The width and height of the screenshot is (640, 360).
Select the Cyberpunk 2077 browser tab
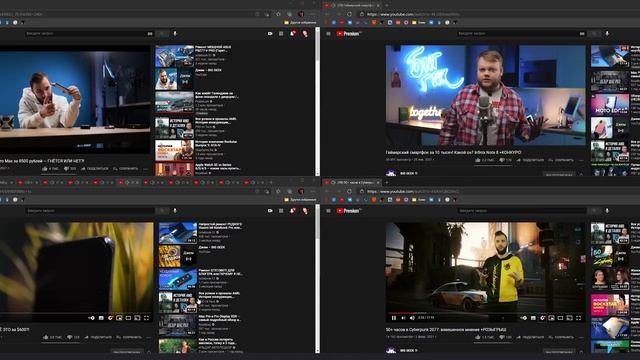(353, 182)
